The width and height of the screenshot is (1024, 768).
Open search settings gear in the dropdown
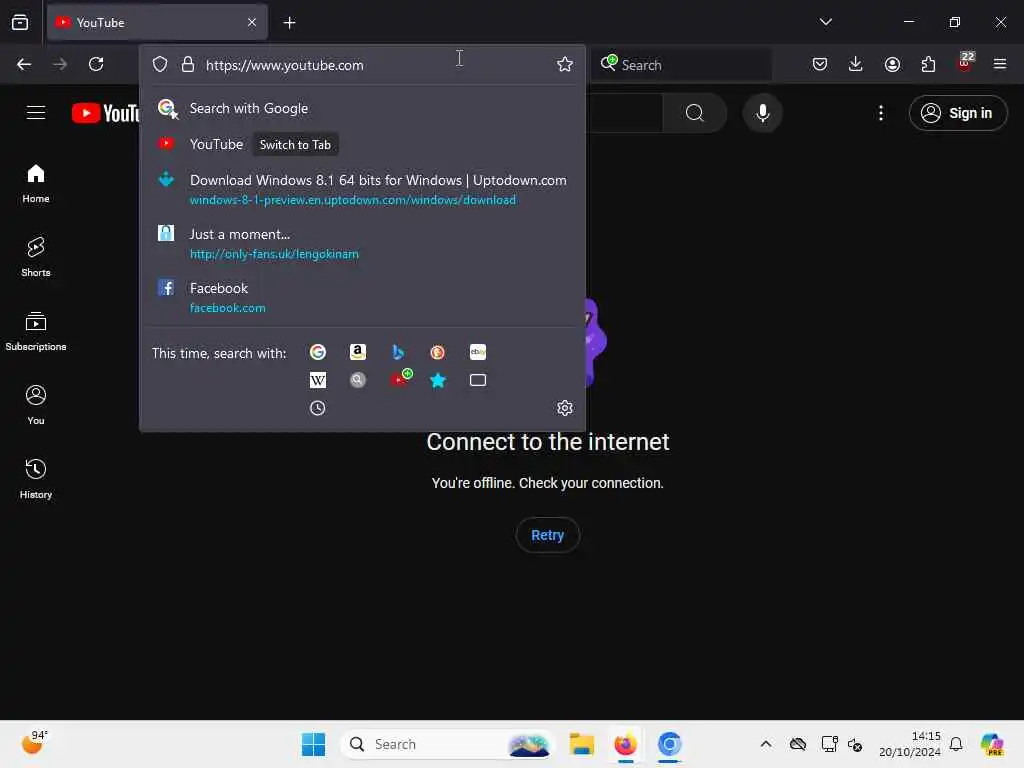(565, 408)
